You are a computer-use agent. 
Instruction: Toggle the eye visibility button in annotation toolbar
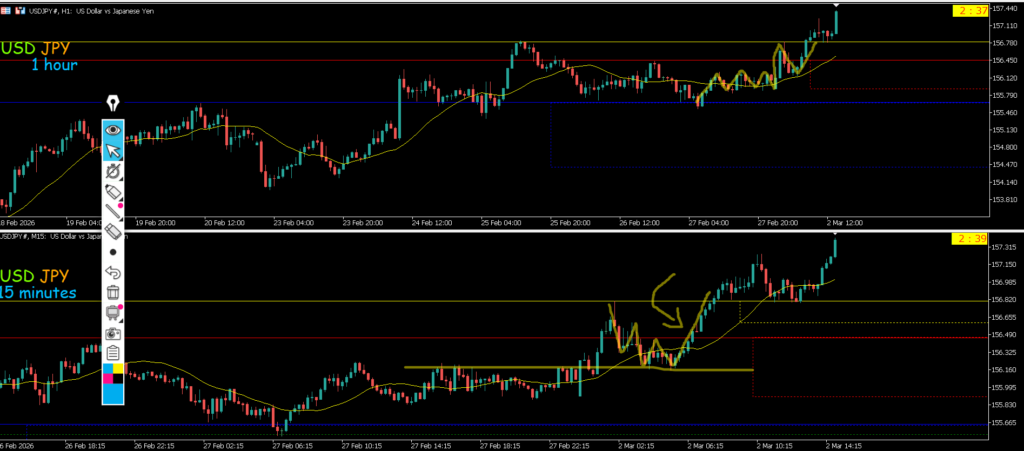coord(113,129)
